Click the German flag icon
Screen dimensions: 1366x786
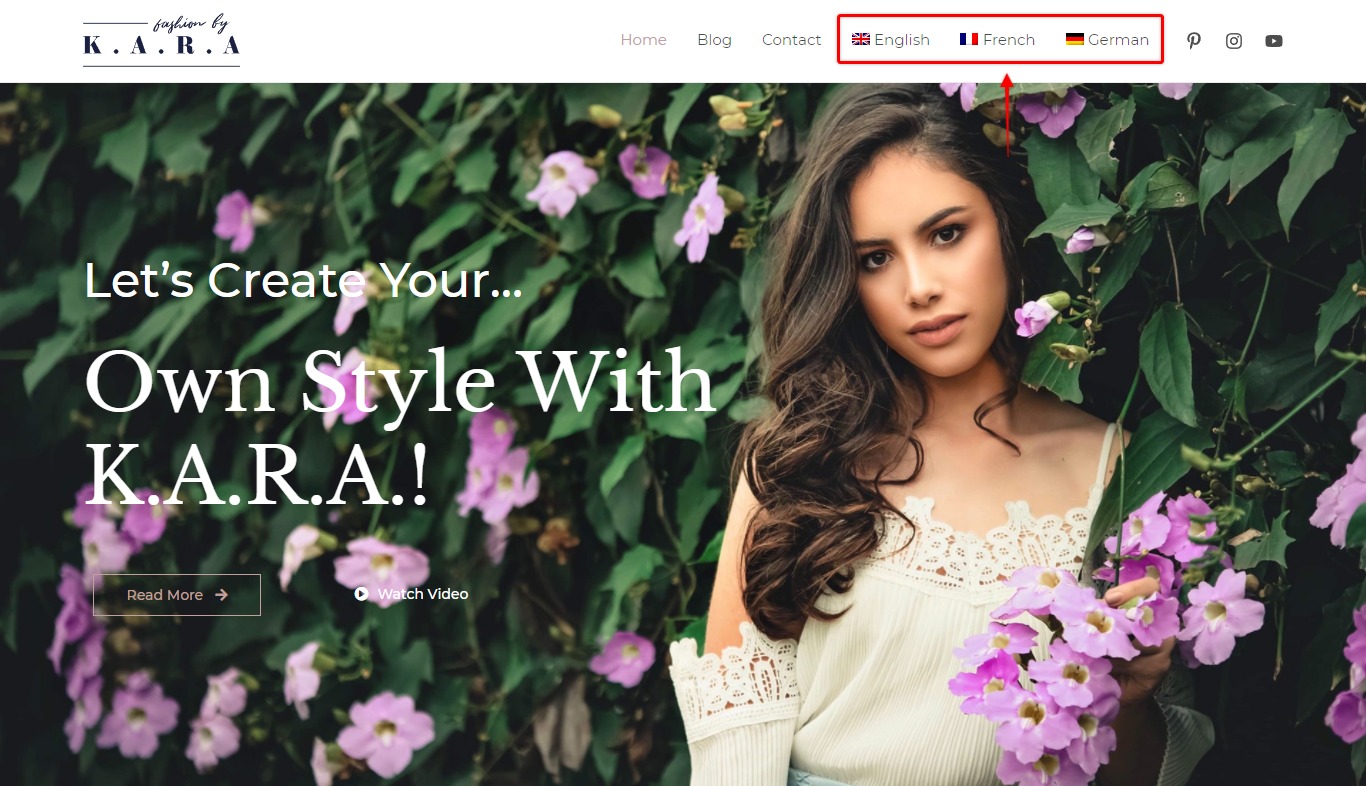tap(1075, 39)
